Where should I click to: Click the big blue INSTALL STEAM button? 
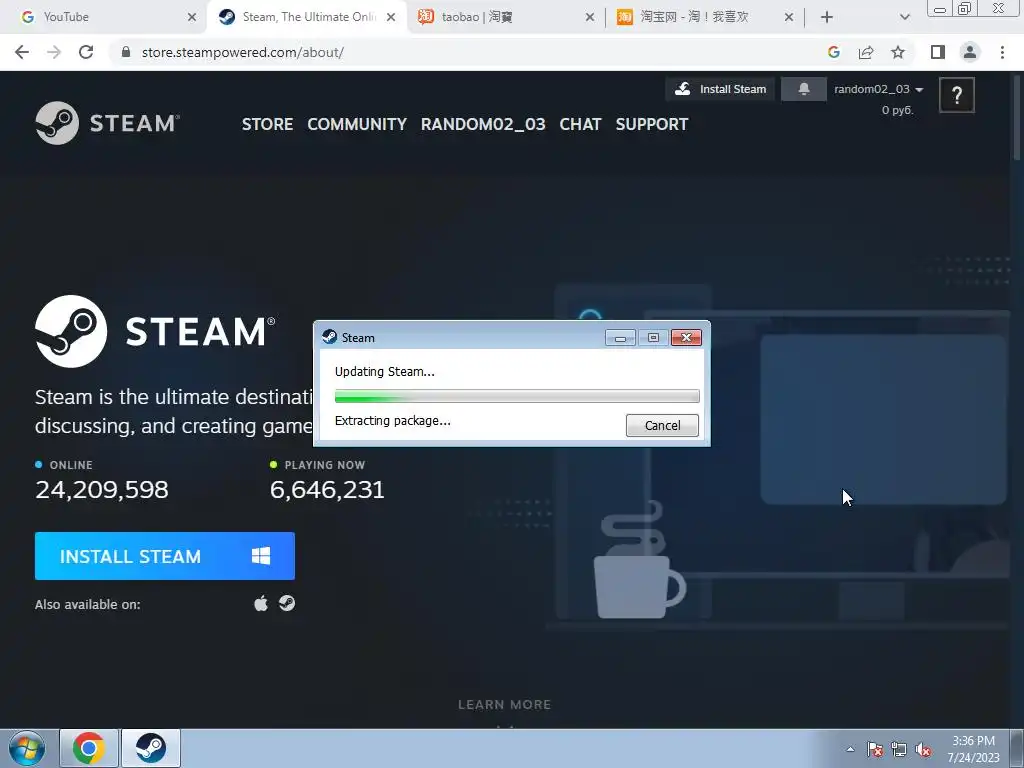(x=165, y=556)
